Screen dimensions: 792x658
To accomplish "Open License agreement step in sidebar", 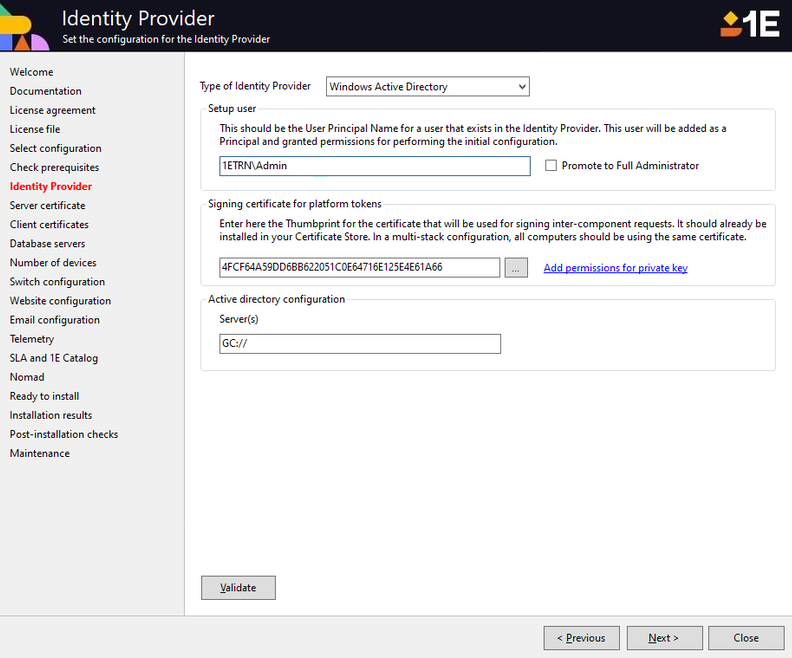I will (53, 110).
